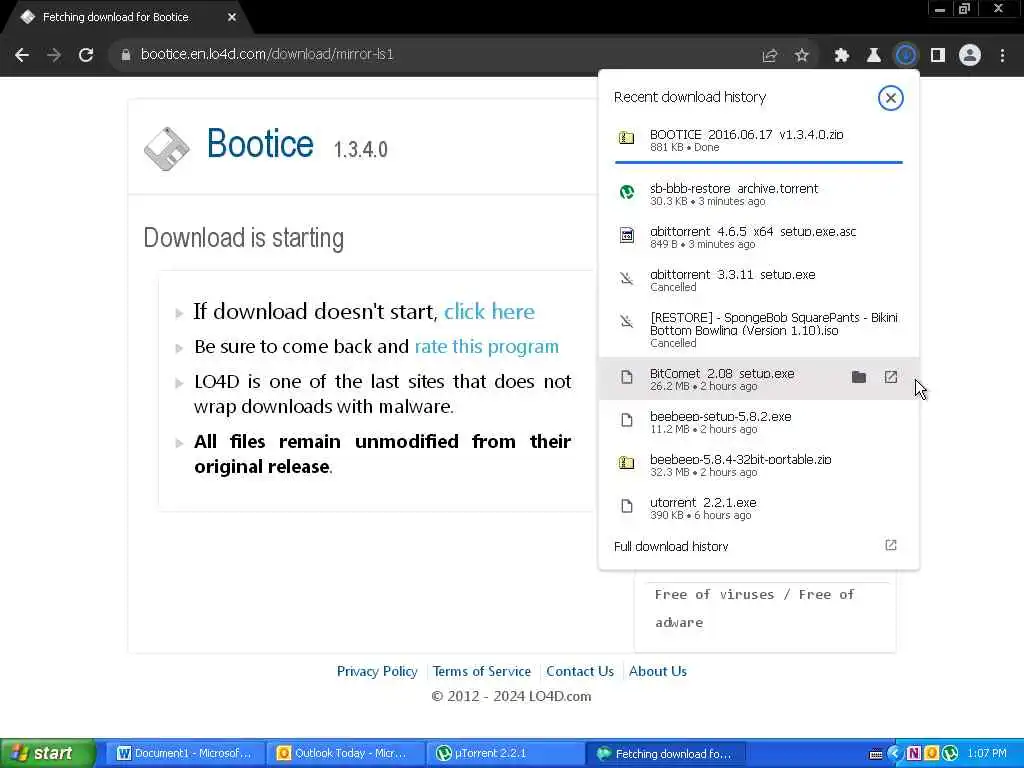Click cancelled icon for SpongeBob iso
The height and width of the screenshot is (768, 1024).
click(x=626, y=321)
